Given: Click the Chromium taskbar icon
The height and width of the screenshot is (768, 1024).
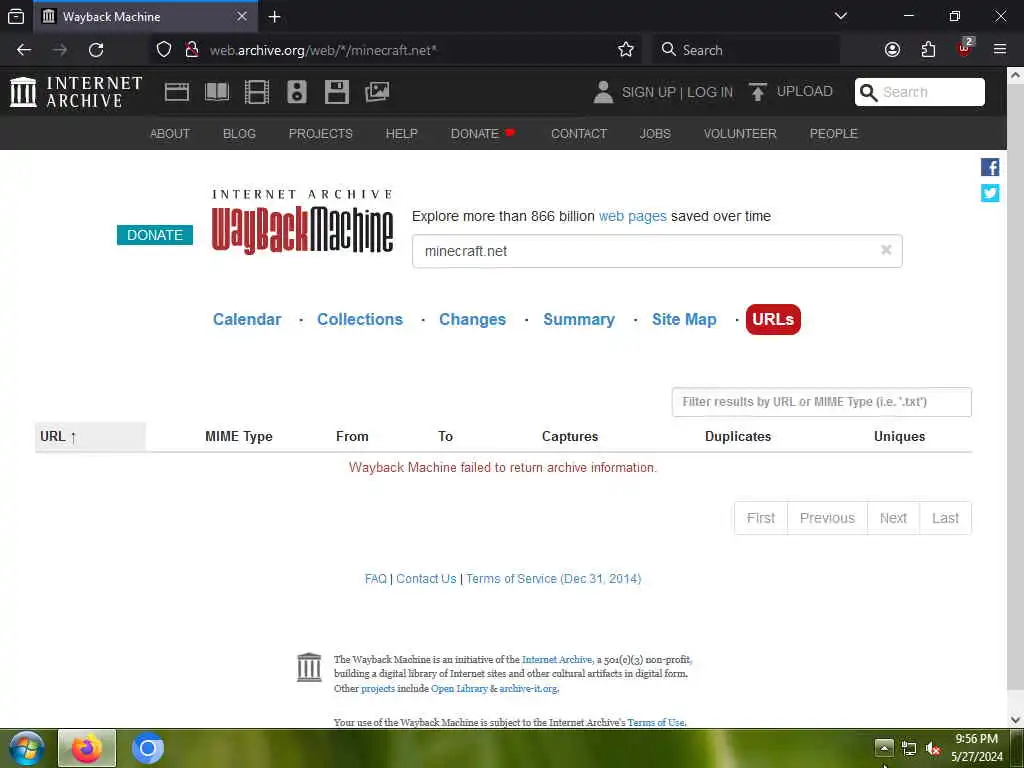Looking at the screenshot, I should [x=148, y=748].
